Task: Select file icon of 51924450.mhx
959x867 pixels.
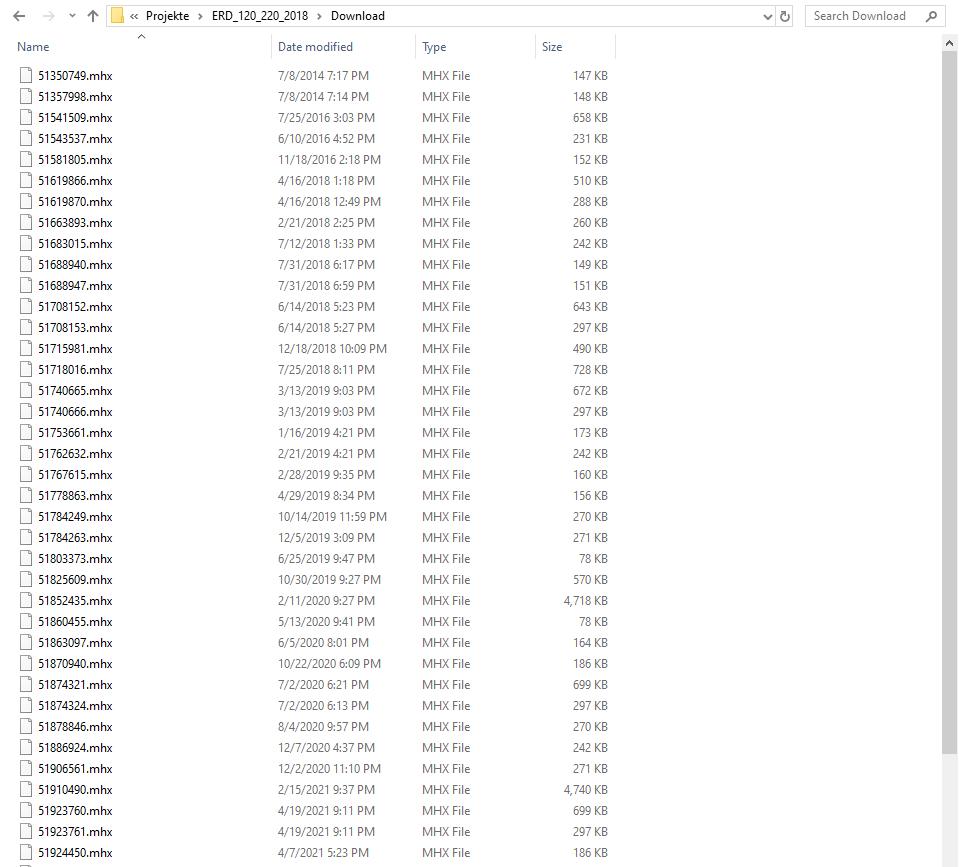Action: [26, 852]
